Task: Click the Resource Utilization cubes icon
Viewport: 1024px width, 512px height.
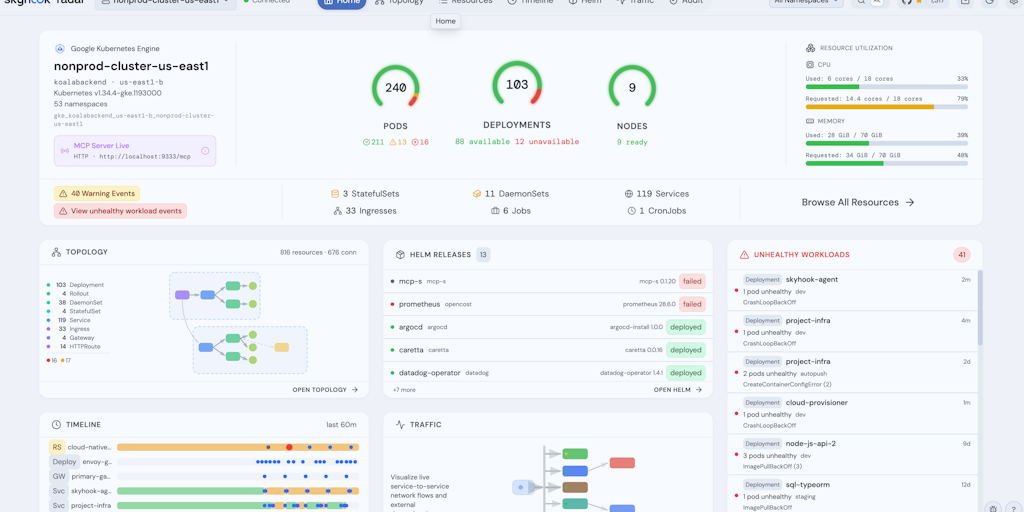Action: [810, 48]
